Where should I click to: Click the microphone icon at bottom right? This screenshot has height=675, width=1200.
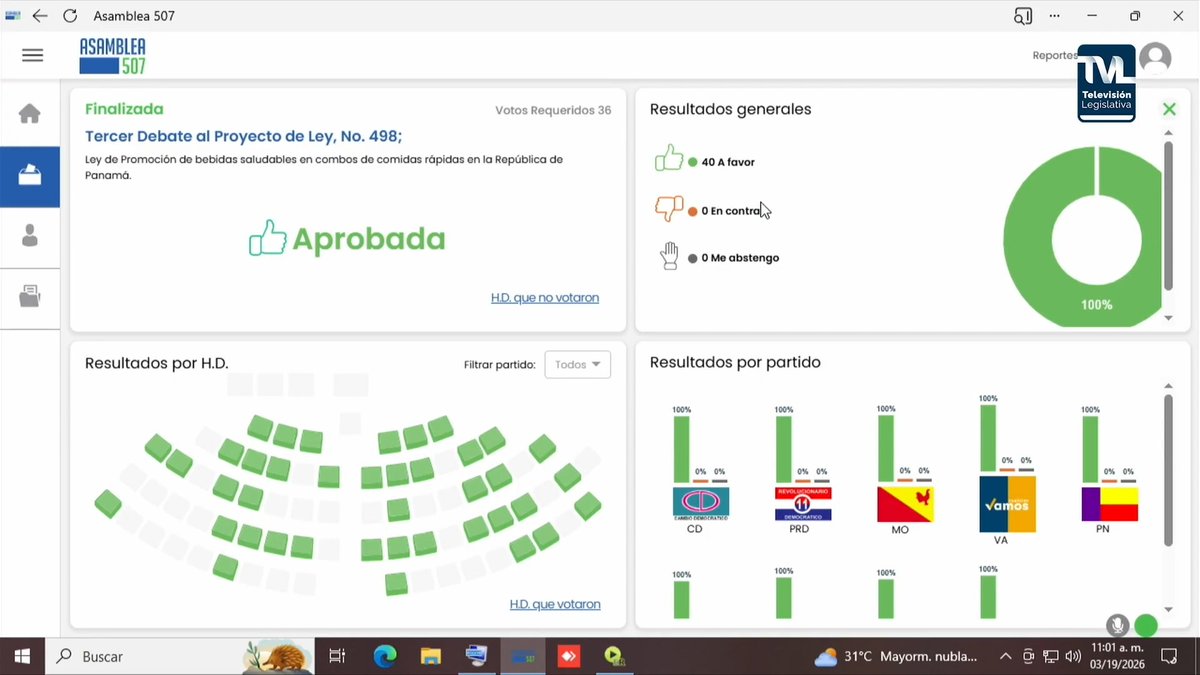tap(1117, 626)
